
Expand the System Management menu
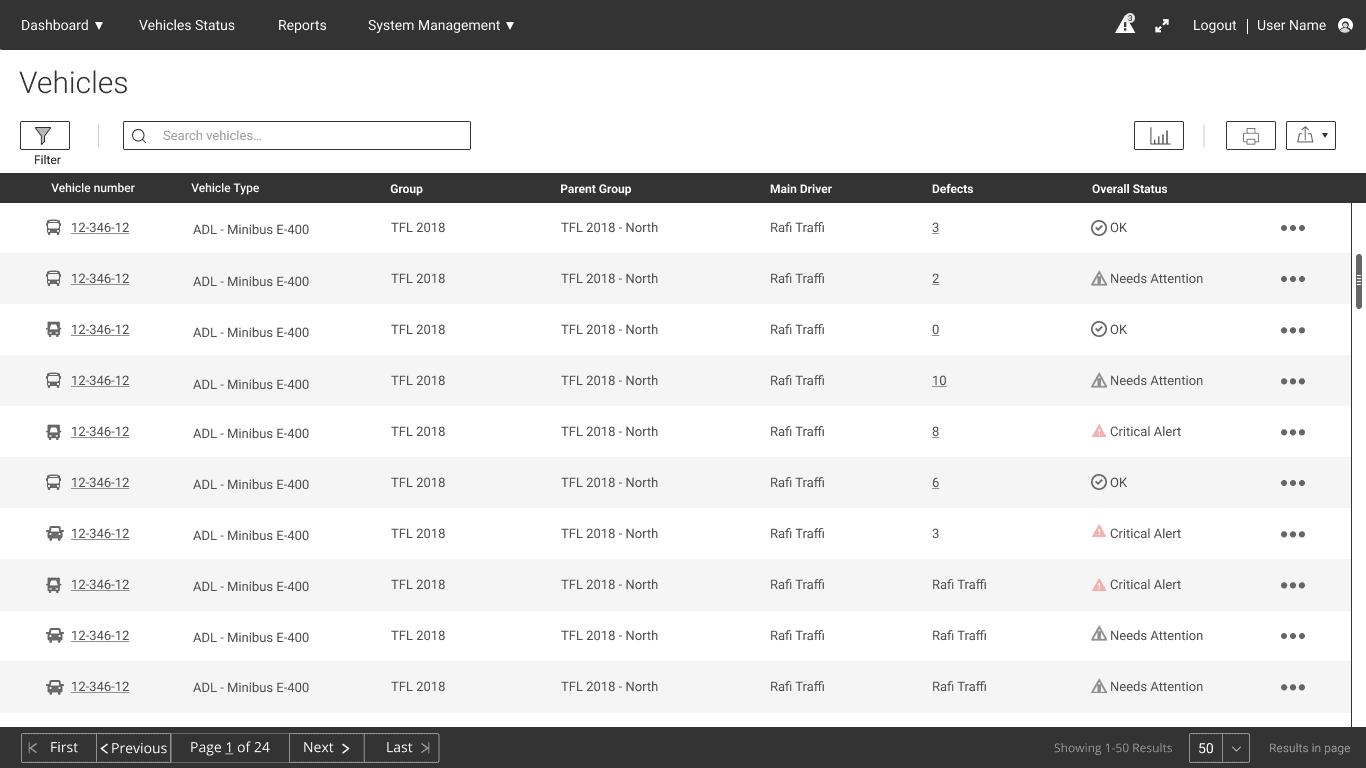[441, 25]
